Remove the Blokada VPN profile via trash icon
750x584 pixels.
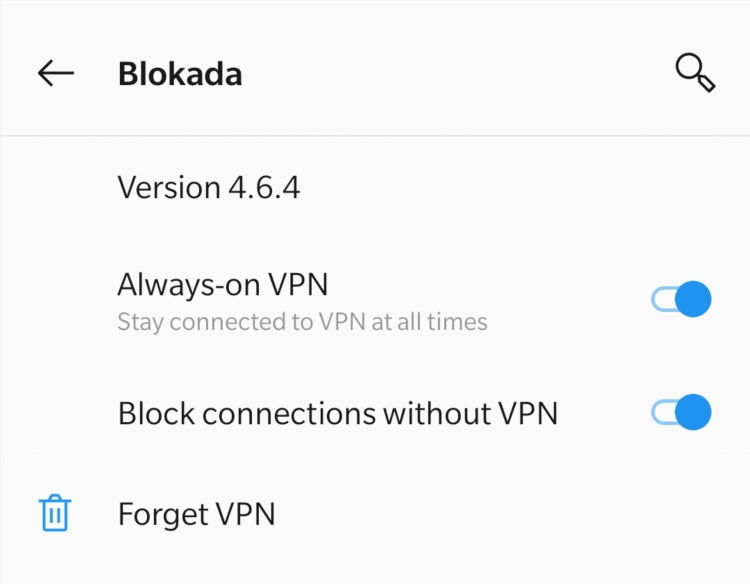tap(55, 513)
